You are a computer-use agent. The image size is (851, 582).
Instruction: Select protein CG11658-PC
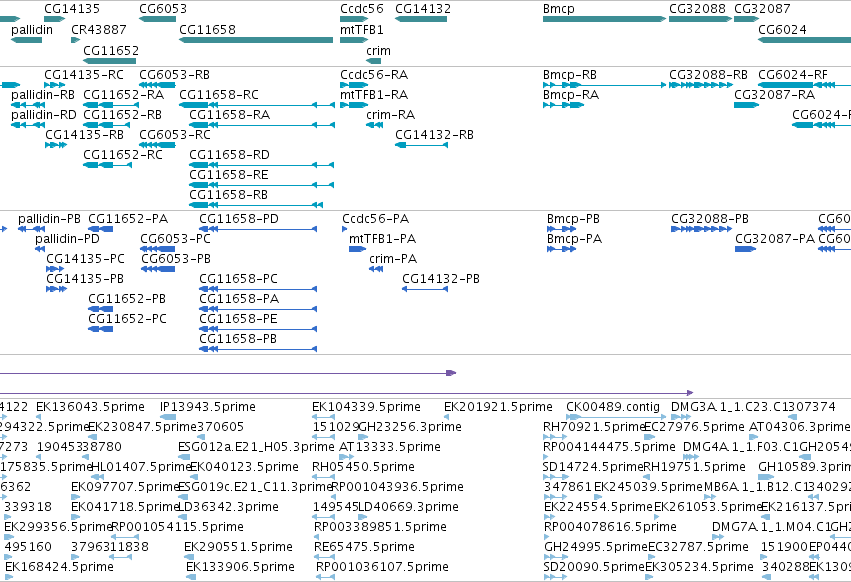tap(258, 289)
